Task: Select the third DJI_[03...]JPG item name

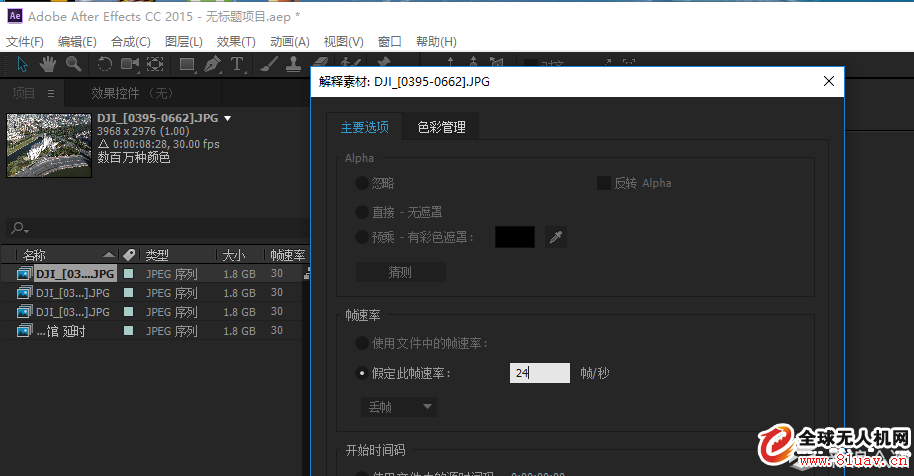Action: tap(73, 312)
